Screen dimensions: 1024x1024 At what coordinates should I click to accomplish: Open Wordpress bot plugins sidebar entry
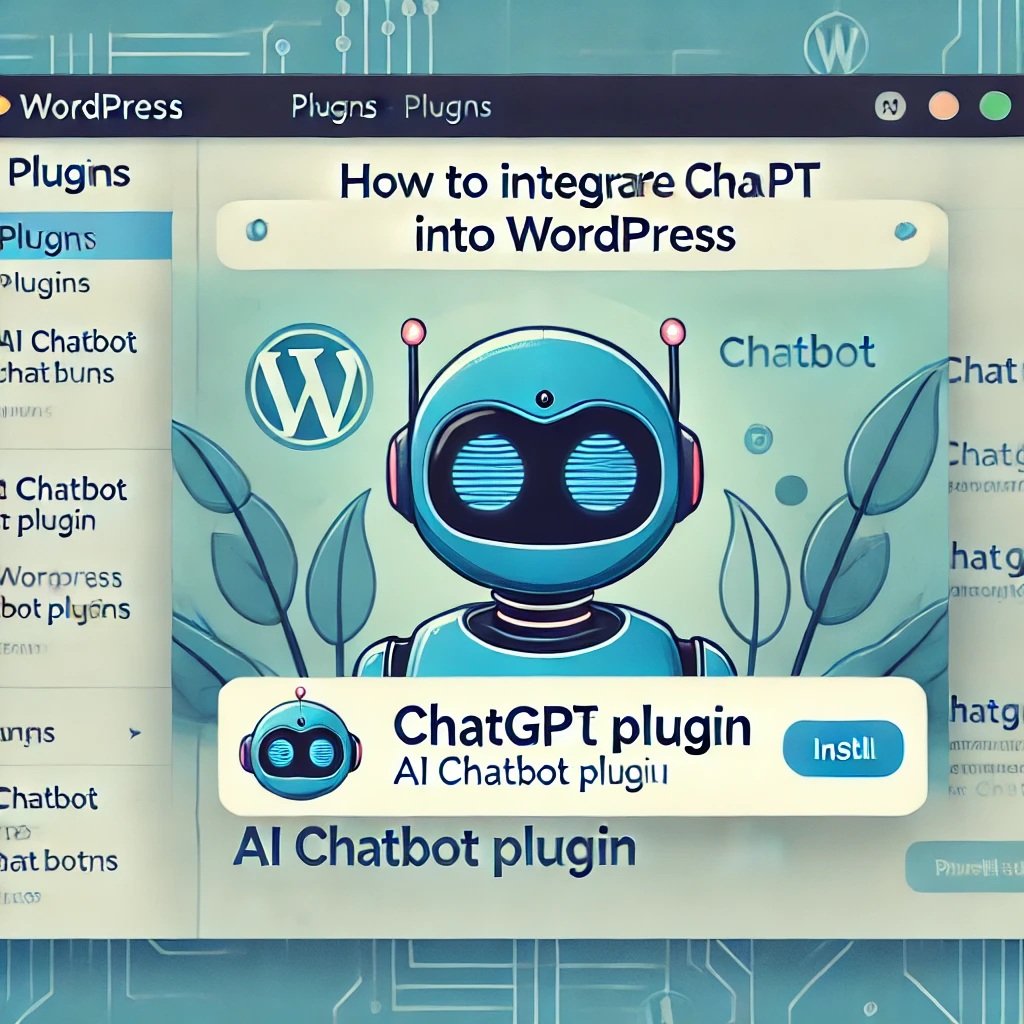coord(65,593)
